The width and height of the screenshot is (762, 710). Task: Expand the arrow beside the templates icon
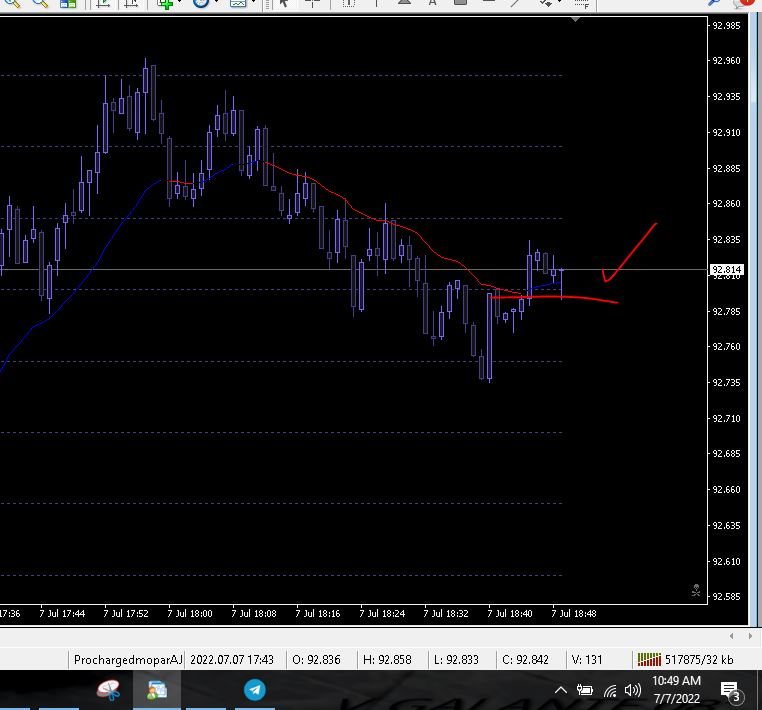(x=254, y=2)
